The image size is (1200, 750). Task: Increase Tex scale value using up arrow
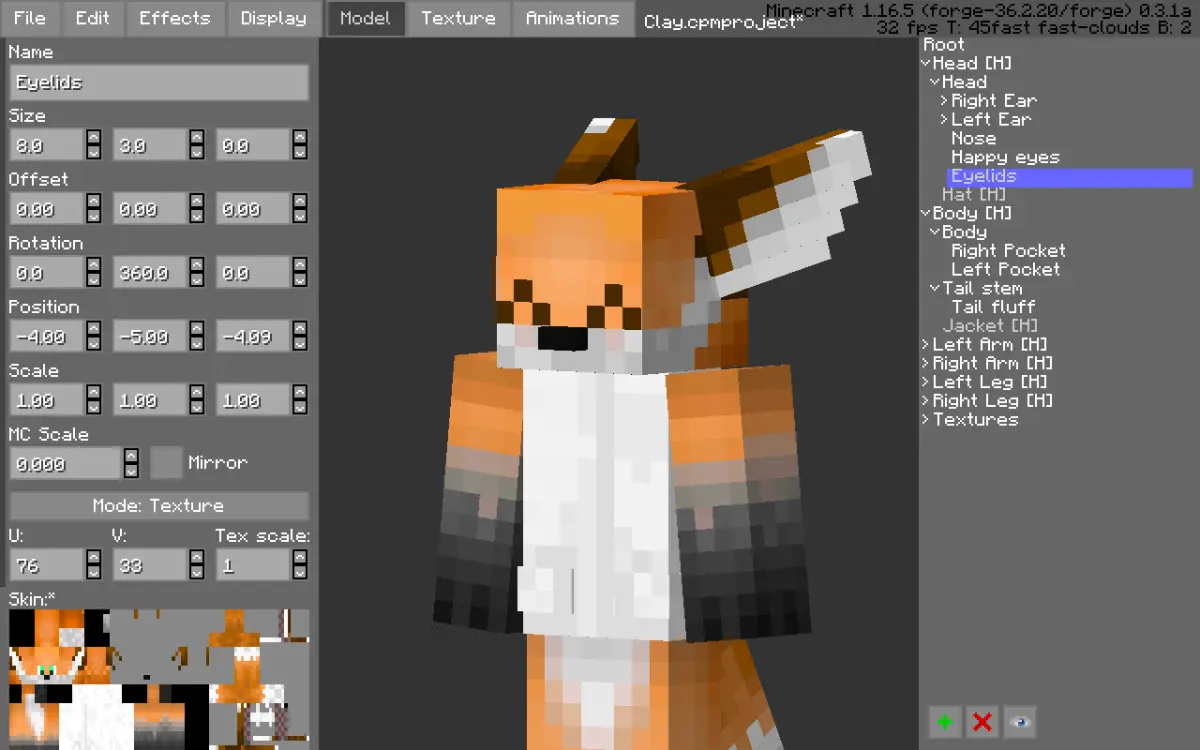point(300,558)
